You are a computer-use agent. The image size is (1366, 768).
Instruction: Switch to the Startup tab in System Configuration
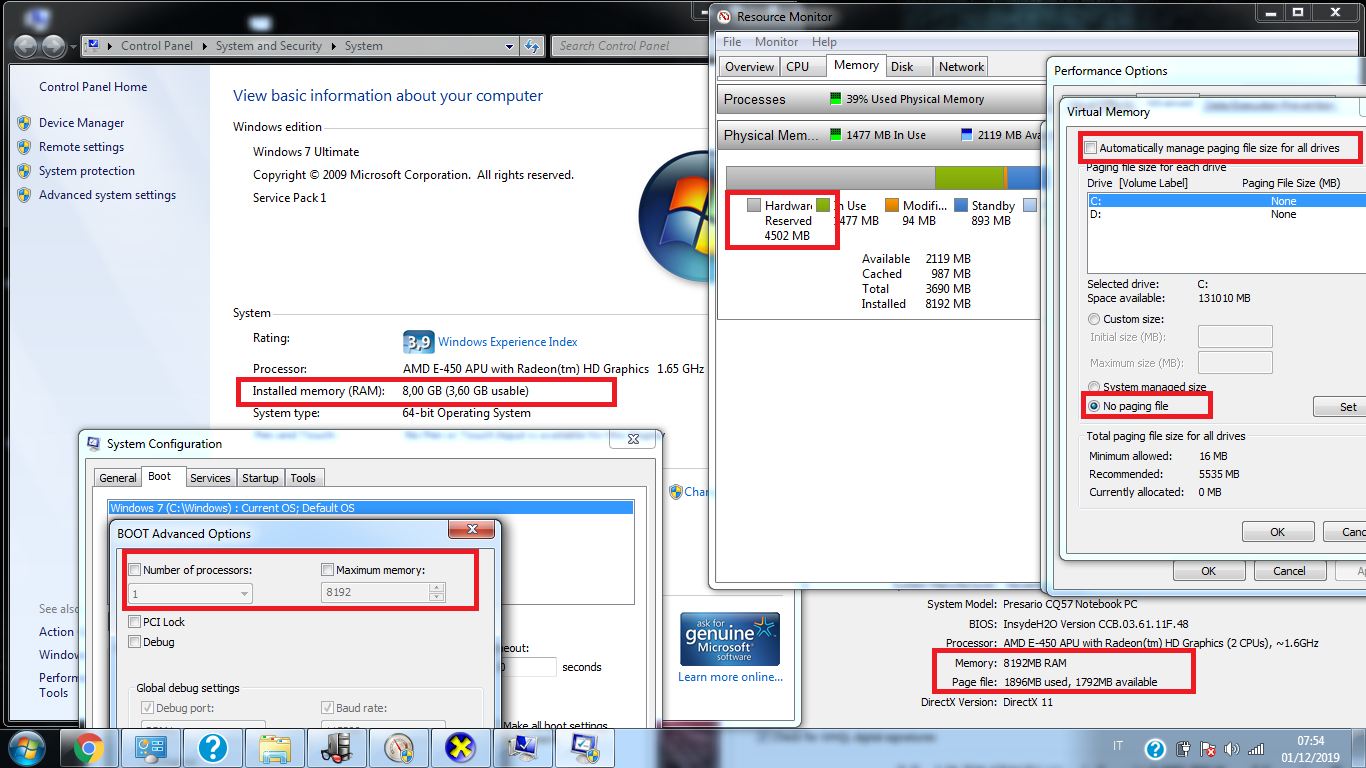click(260, 478)
